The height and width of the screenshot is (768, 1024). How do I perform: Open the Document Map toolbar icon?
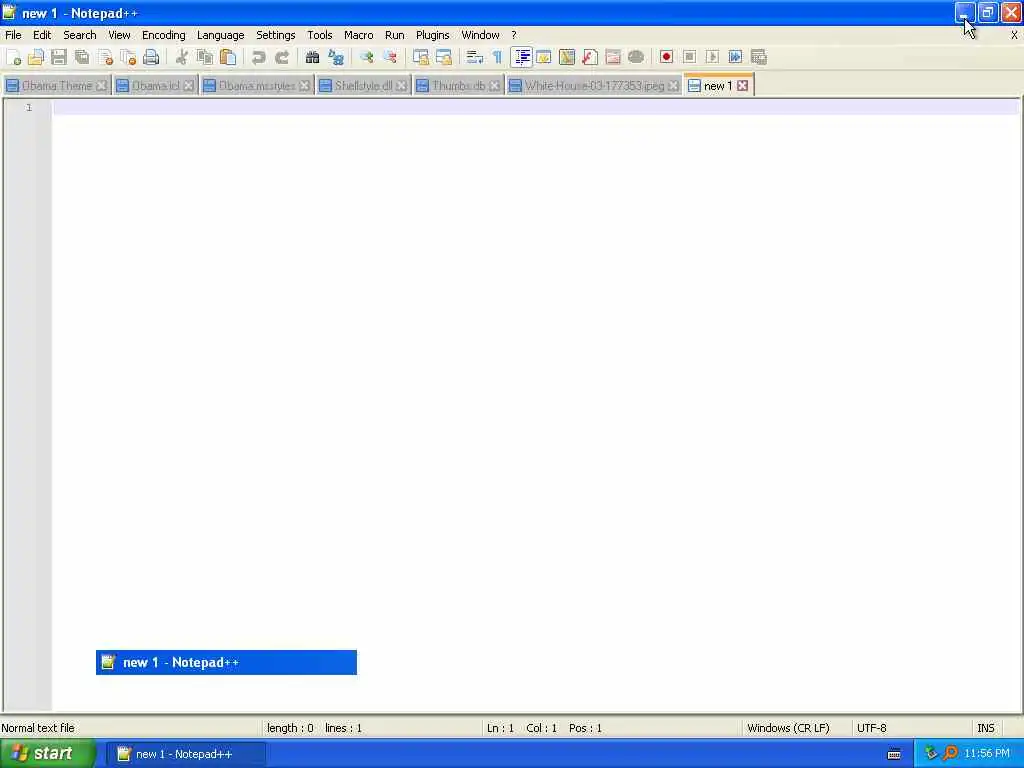567,57
